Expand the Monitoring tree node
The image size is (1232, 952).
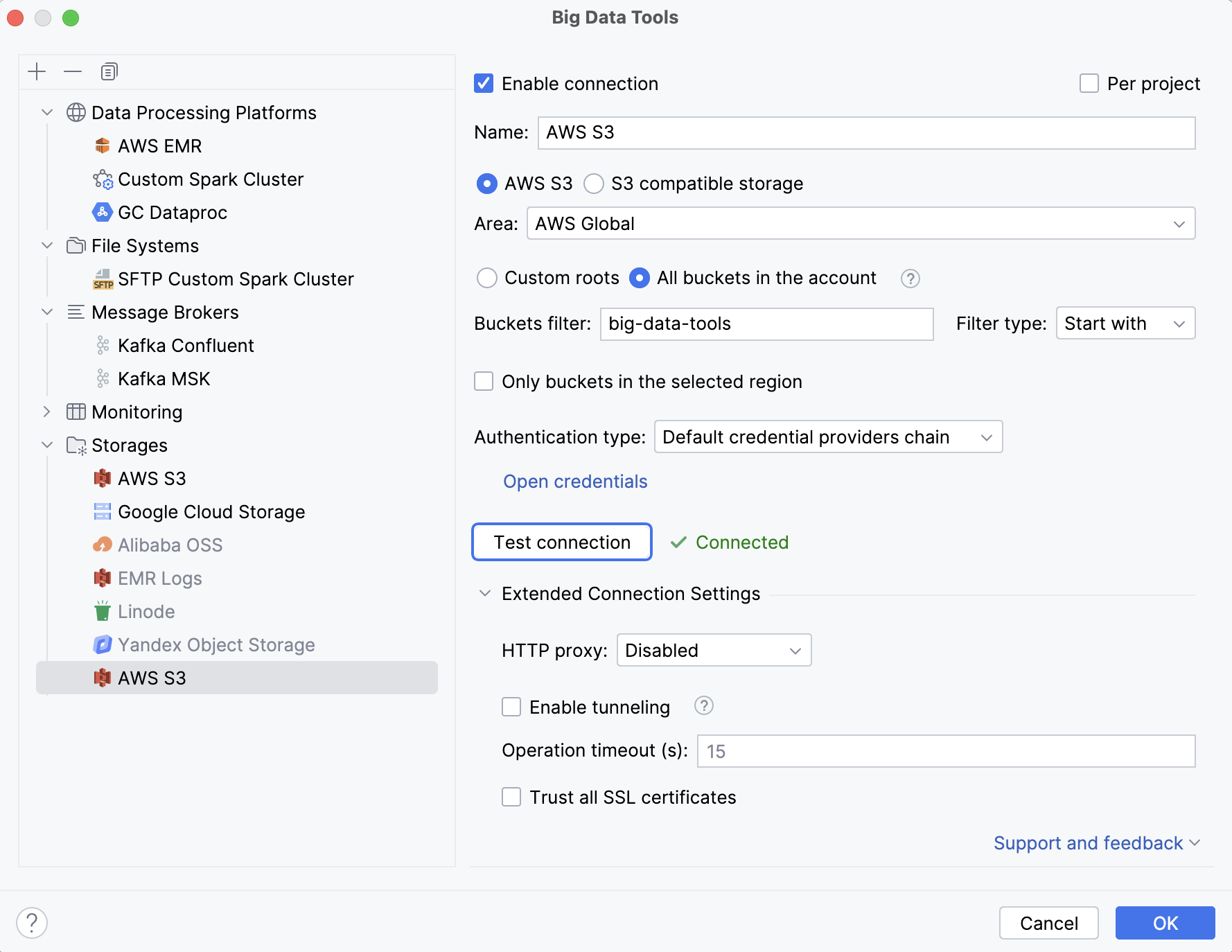(46, 412)
